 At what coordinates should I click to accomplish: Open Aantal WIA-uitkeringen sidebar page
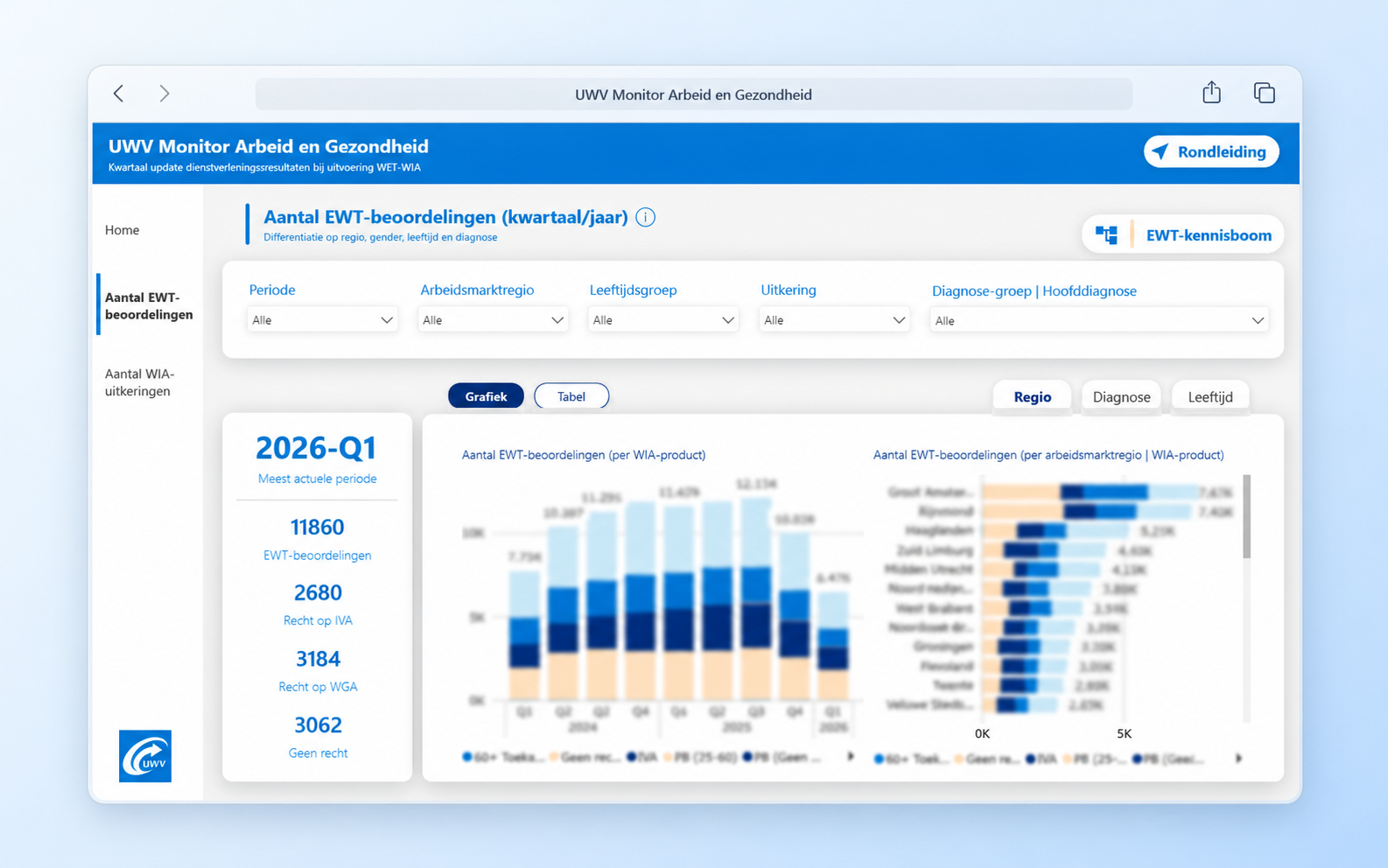[x=140, y=382]
